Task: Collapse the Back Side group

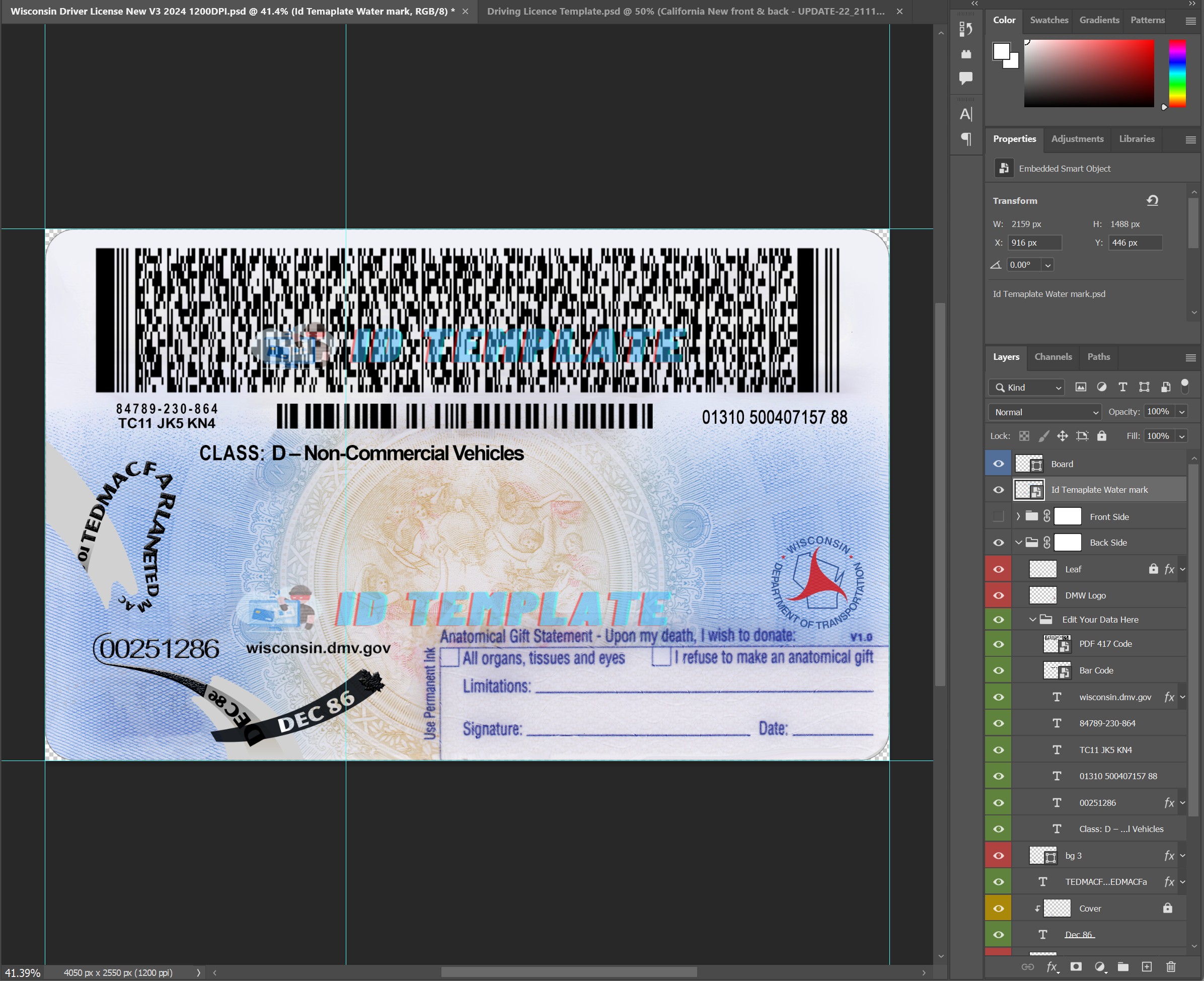Action: (x=1018, y=542)
